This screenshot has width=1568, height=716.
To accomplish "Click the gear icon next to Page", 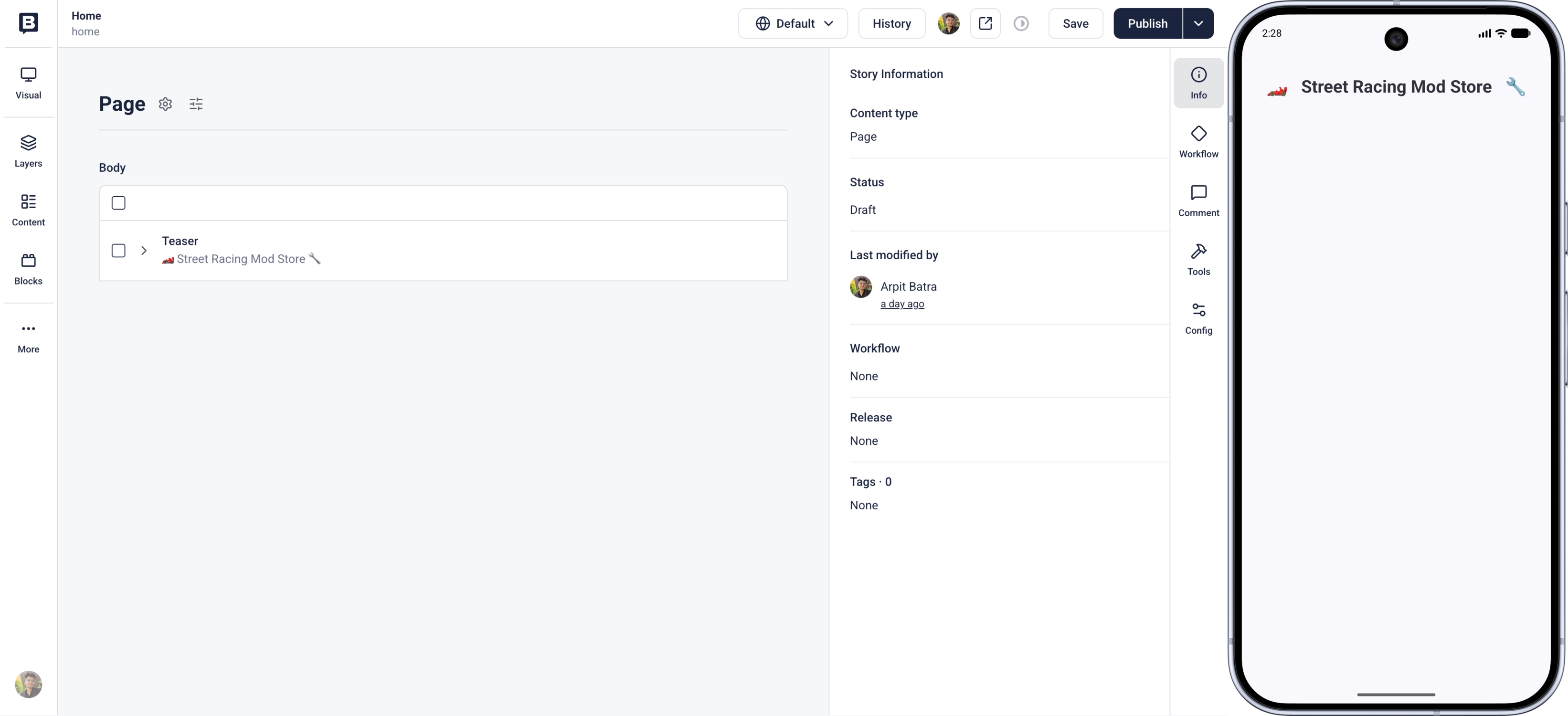I will click(166, 104).
